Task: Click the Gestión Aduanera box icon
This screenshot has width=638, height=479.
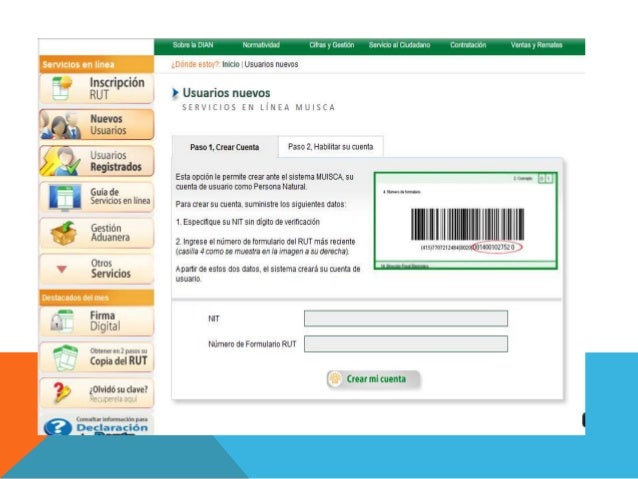Action: pos(63,233)
